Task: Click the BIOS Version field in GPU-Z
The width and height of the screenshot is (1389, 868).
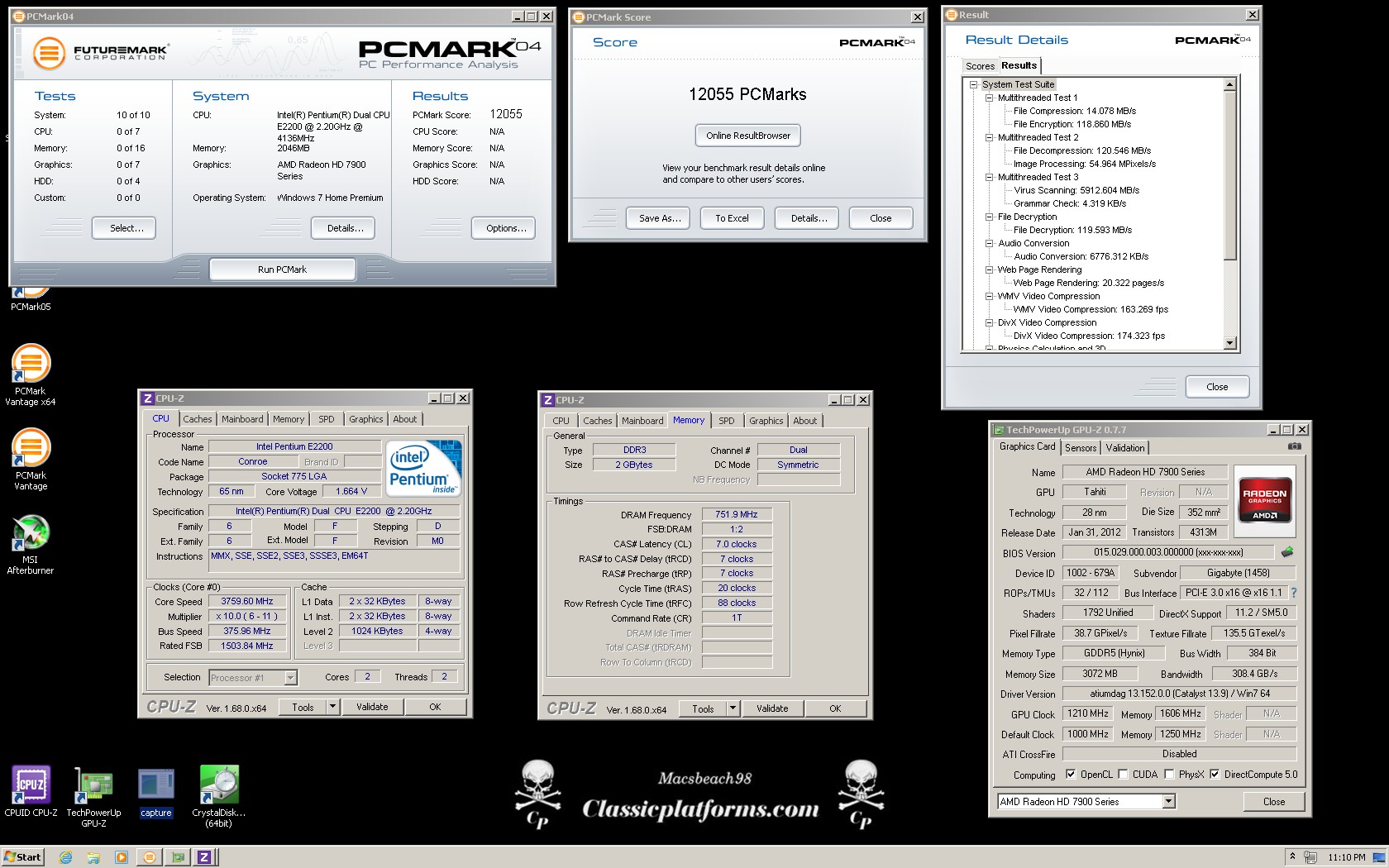Action: tap(1168, 552)
